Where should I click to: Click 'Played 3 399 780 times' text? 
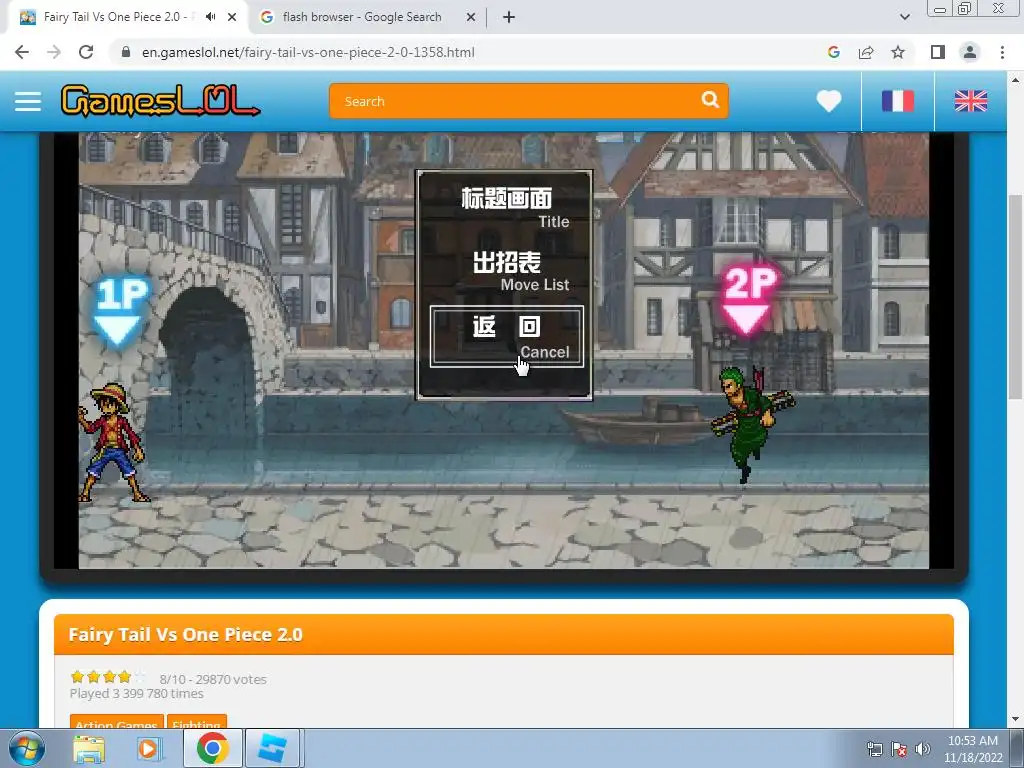click(136, 694)
